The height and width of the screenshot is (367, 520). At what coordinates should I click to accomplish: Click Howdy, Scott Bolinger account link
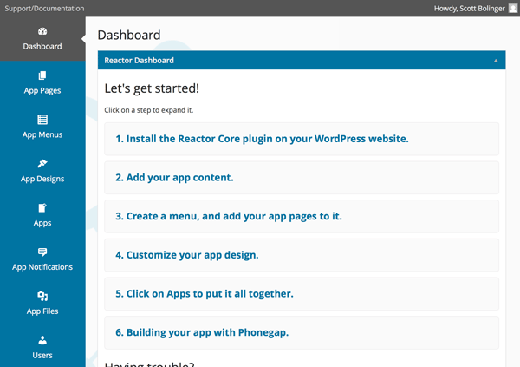(x=469, y=8)
